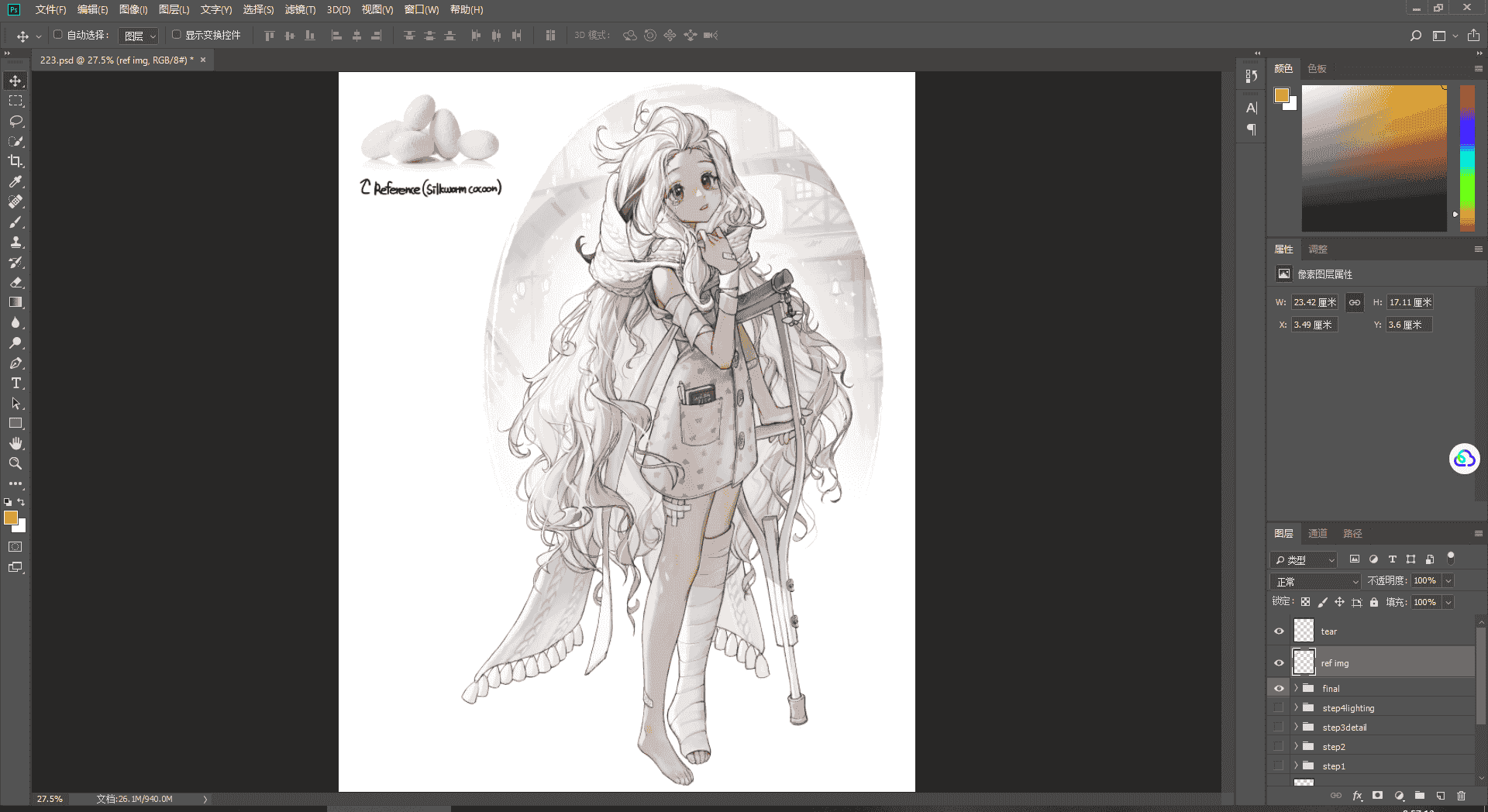Image resolution: width=1488 pixels, height=812 pixels.
Task: Click the delete layer trash icon
Action: [x=1461, y=796]
